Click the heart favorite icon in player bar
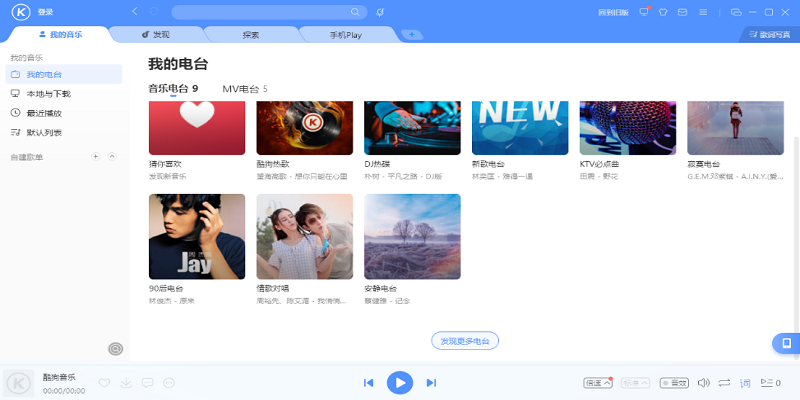Screen dimensions: 800x400 pyautogui.click(x=104, y=382)
